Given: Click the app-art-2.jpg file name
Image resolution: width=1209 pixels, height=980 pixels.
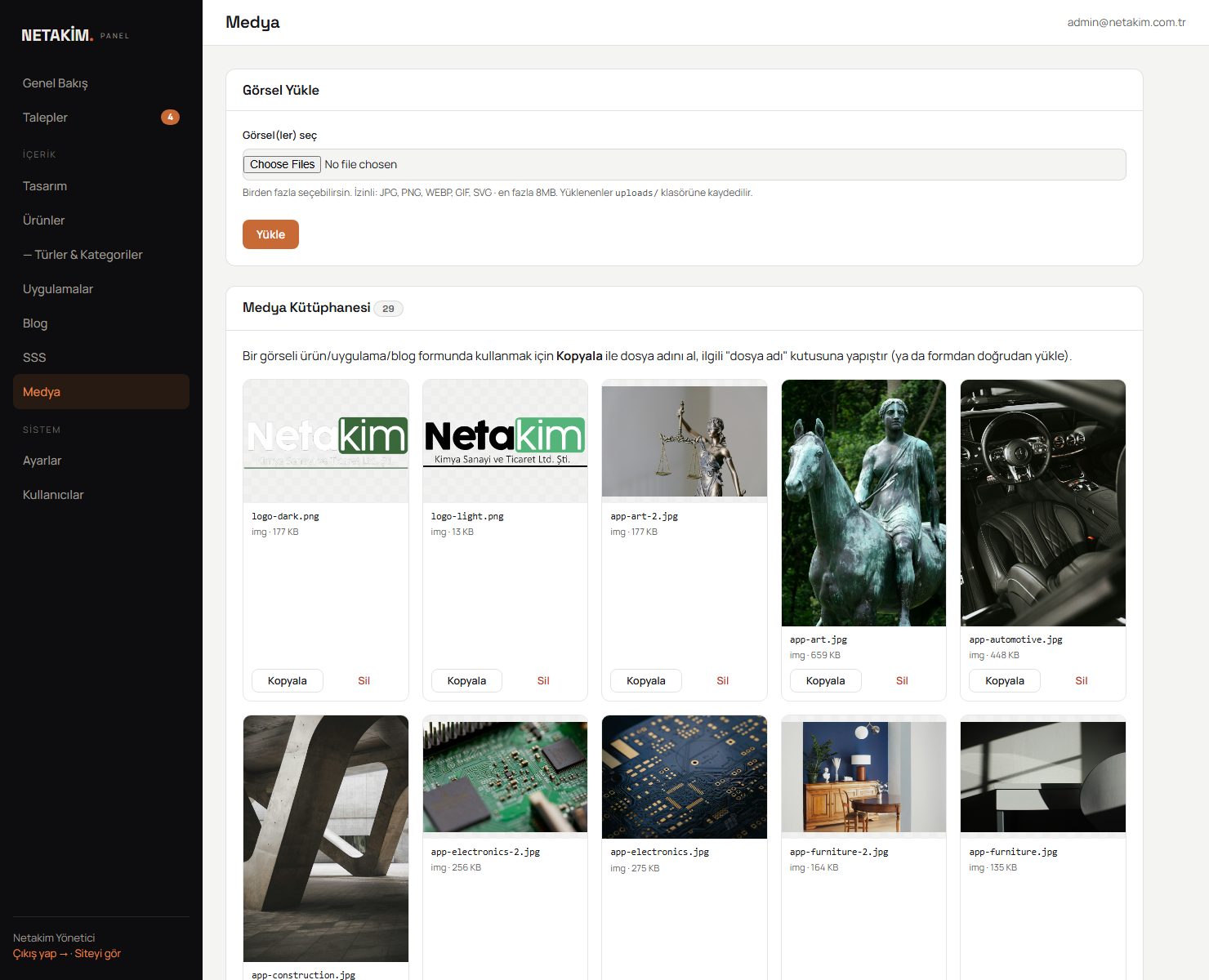Looking at the screenshot, I should [x=644, y=516].
